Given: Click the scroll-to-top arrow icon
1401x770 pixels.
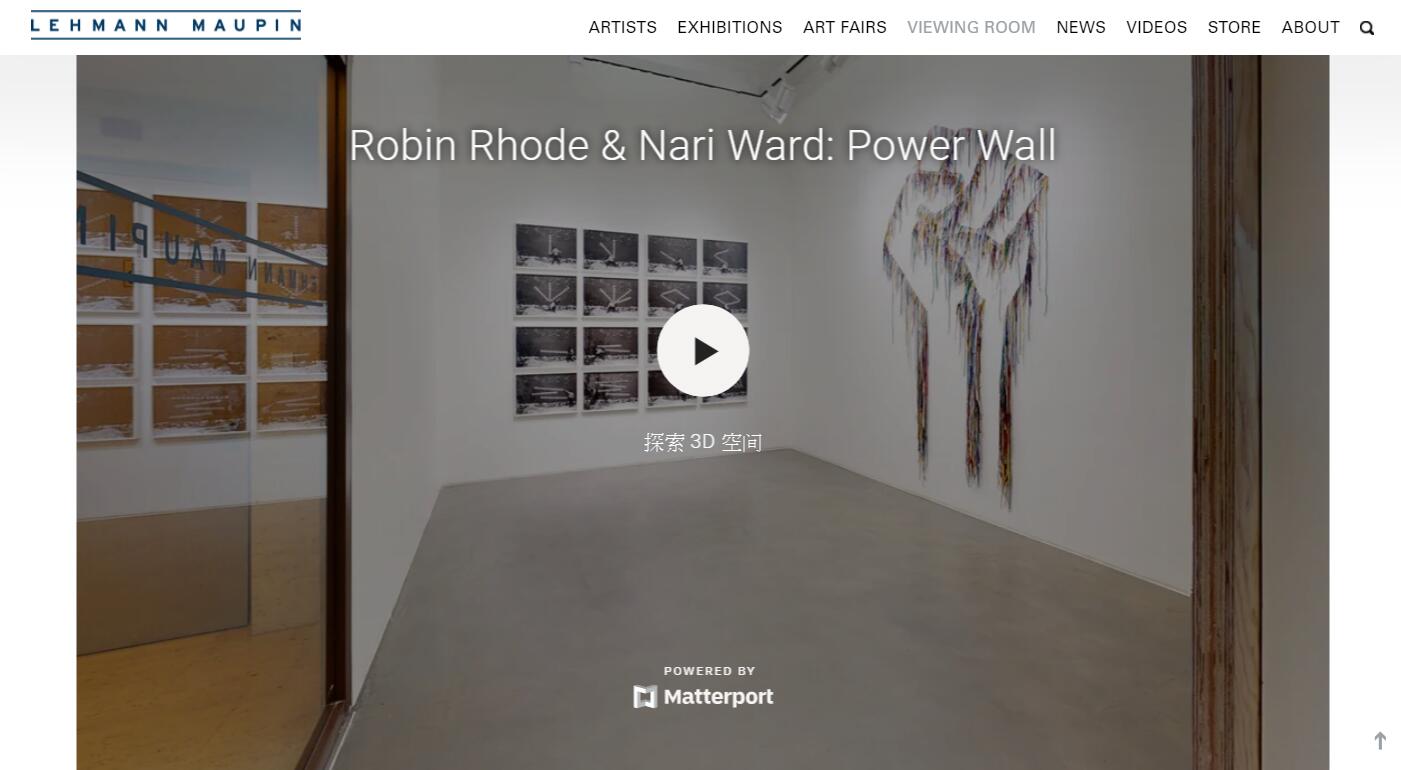Looking at the screenshot, I should pyautogui.click(x=1380, y=740).
